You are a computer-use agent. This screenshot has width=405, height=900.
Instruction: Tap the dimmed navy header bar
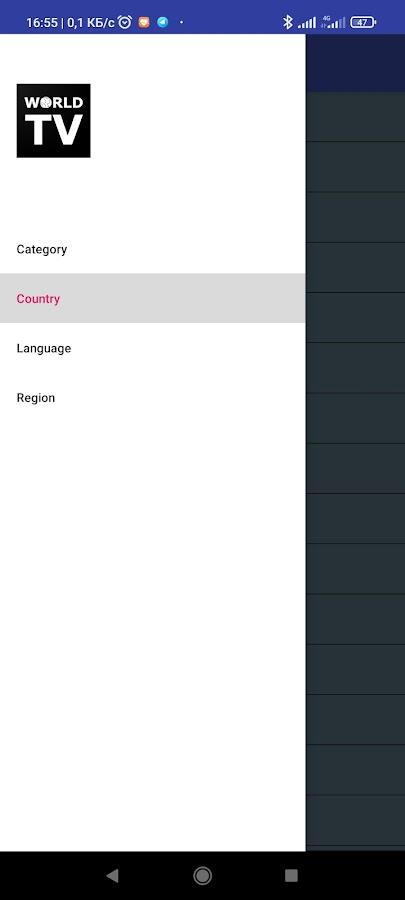(x=355, y=63)
